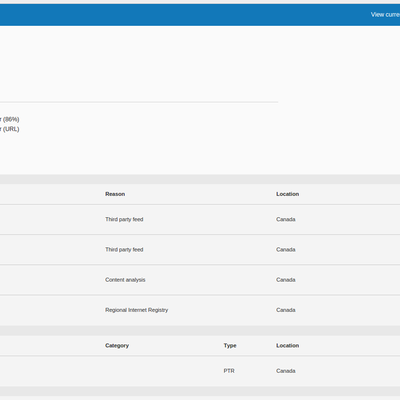Click Canada in the first Third party feed row
Viewport: 400px width, 400px height.
286,219
